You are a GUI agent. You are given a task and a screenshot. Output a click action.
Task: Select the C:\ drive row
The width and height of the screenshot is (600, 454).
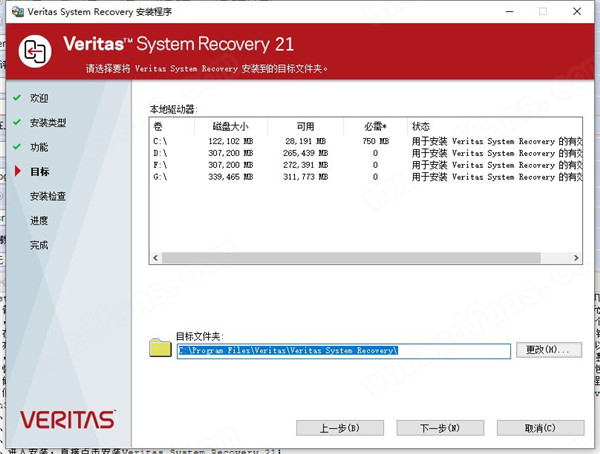(x=367, y=141)
